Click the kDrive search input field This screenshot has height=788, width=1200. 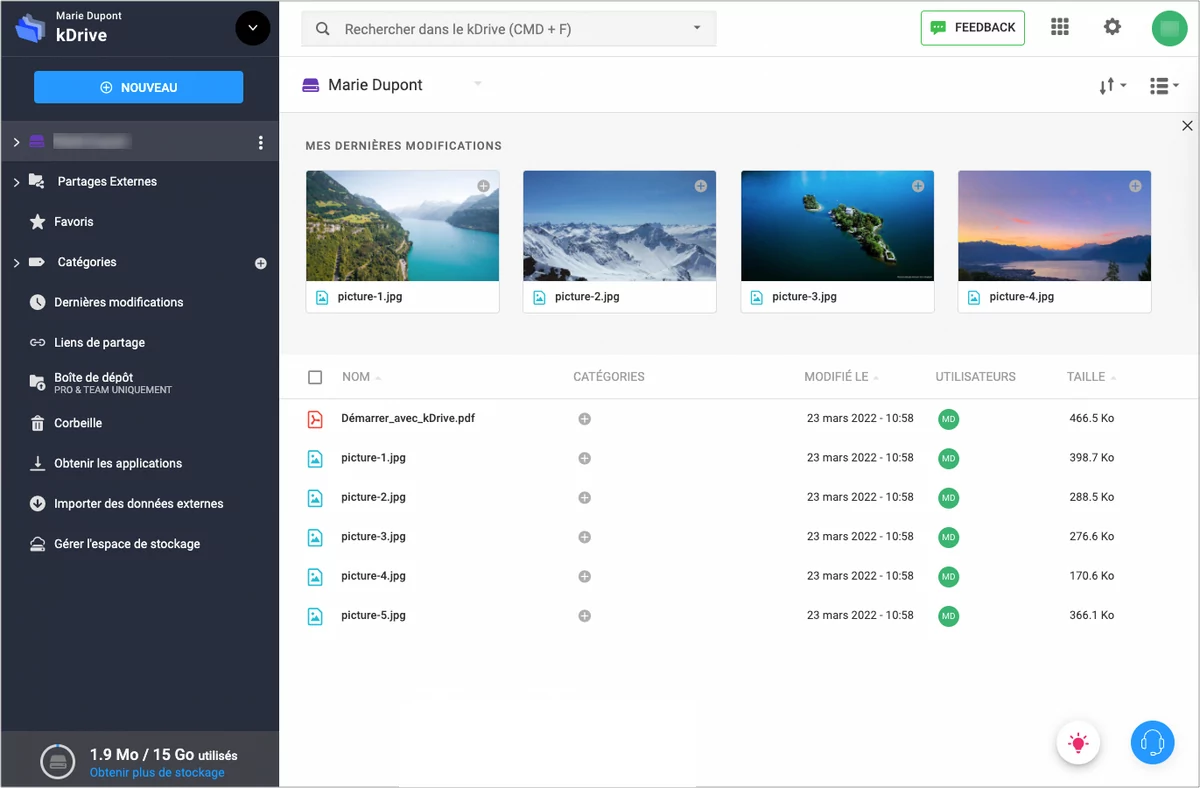[x=510, y=29]
